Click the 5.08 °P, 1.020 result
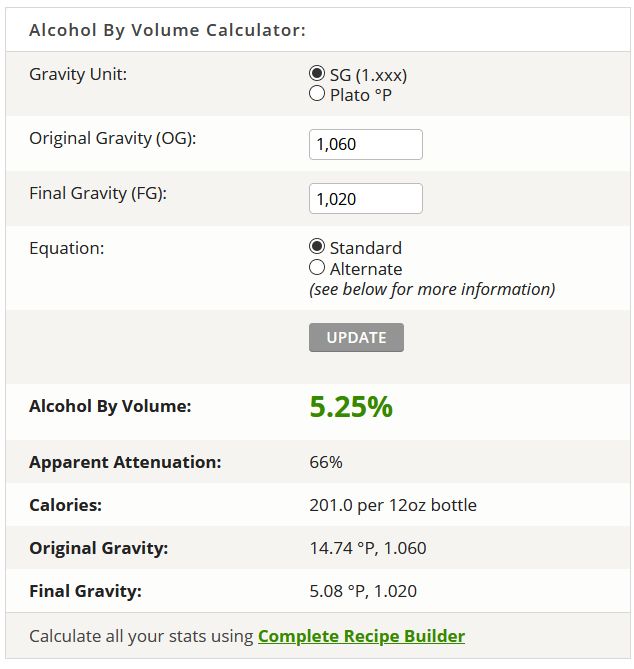This screenshot has width=634, height=669. click(x=364, y=591)
